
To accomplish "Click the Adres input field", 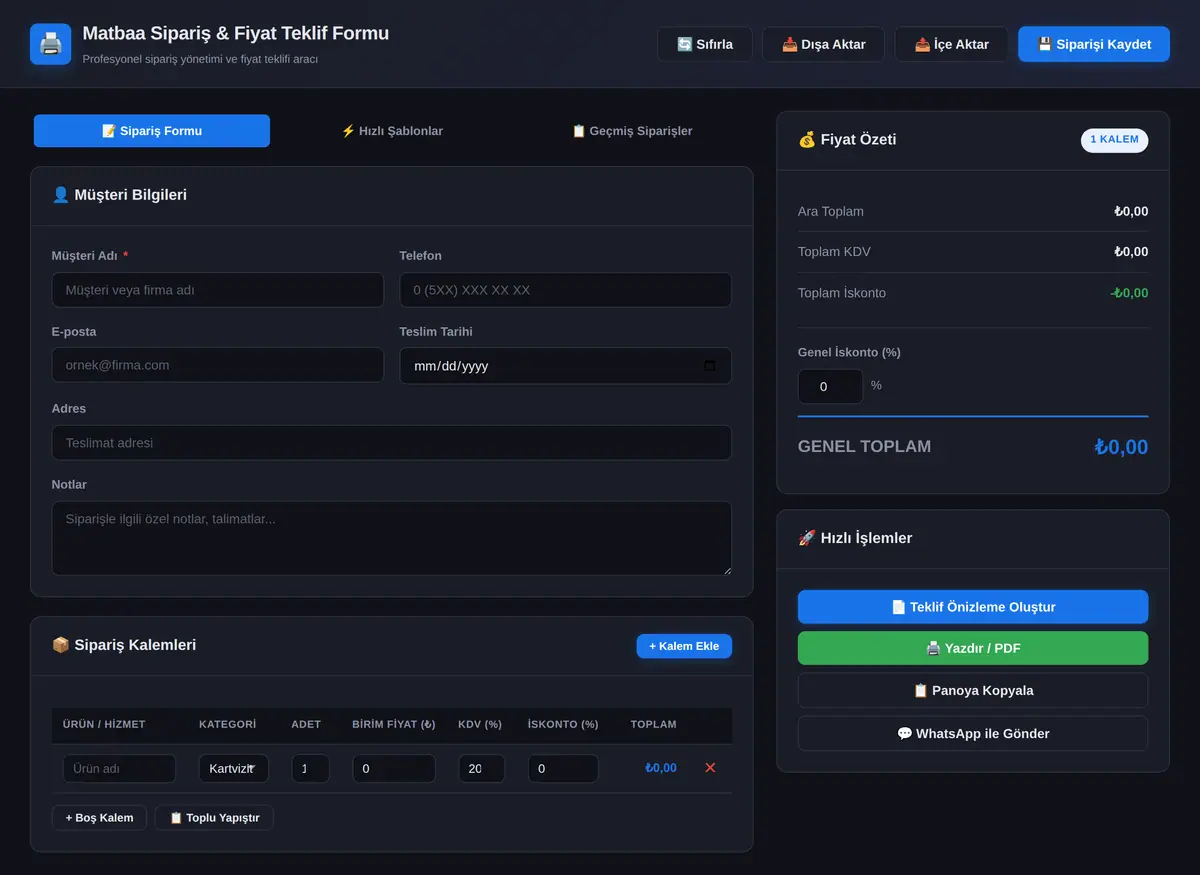I will click(x=392, y=442).
